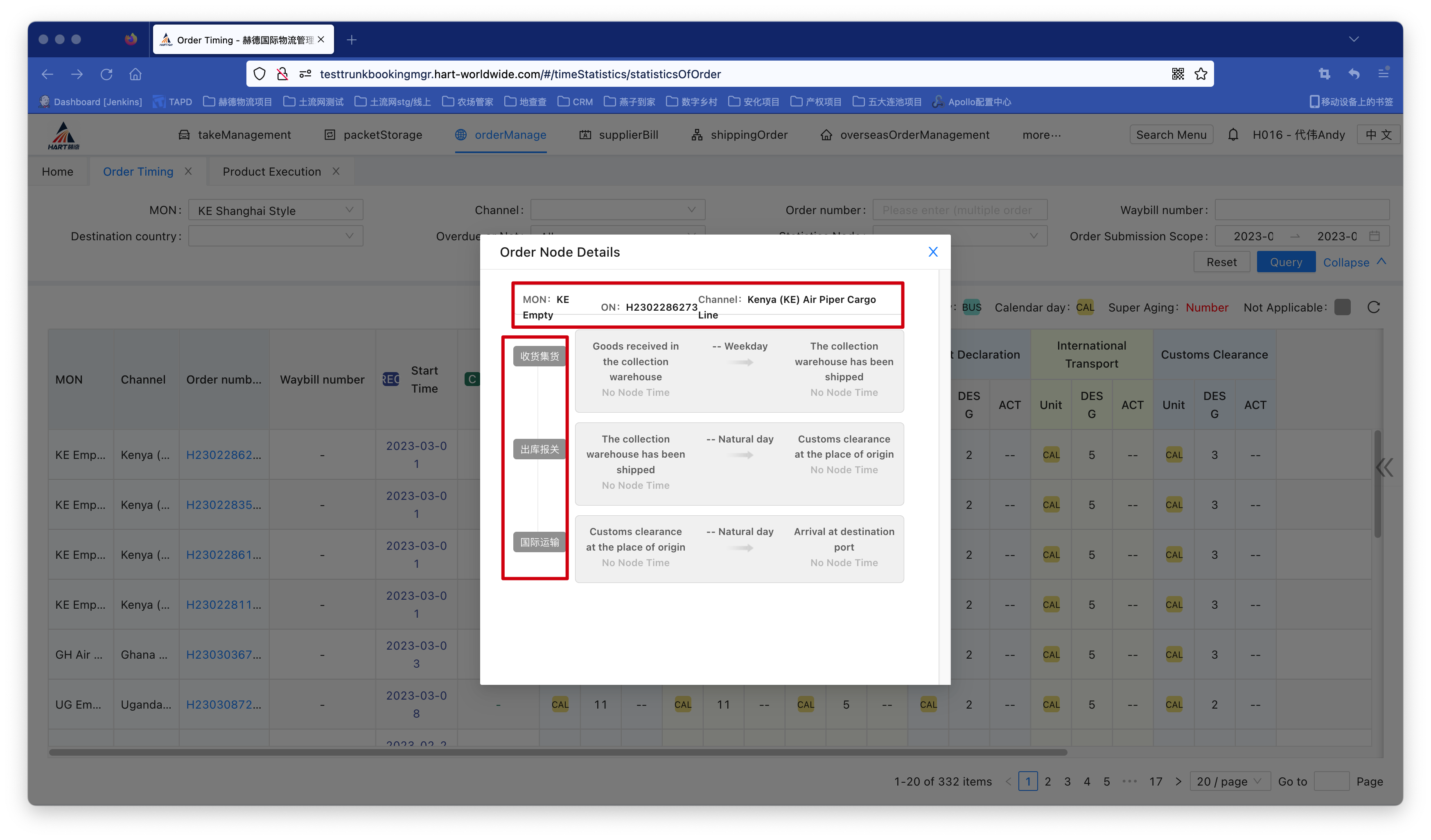
Task: Close the Order Node Details dialog
Action: [932, 252]
